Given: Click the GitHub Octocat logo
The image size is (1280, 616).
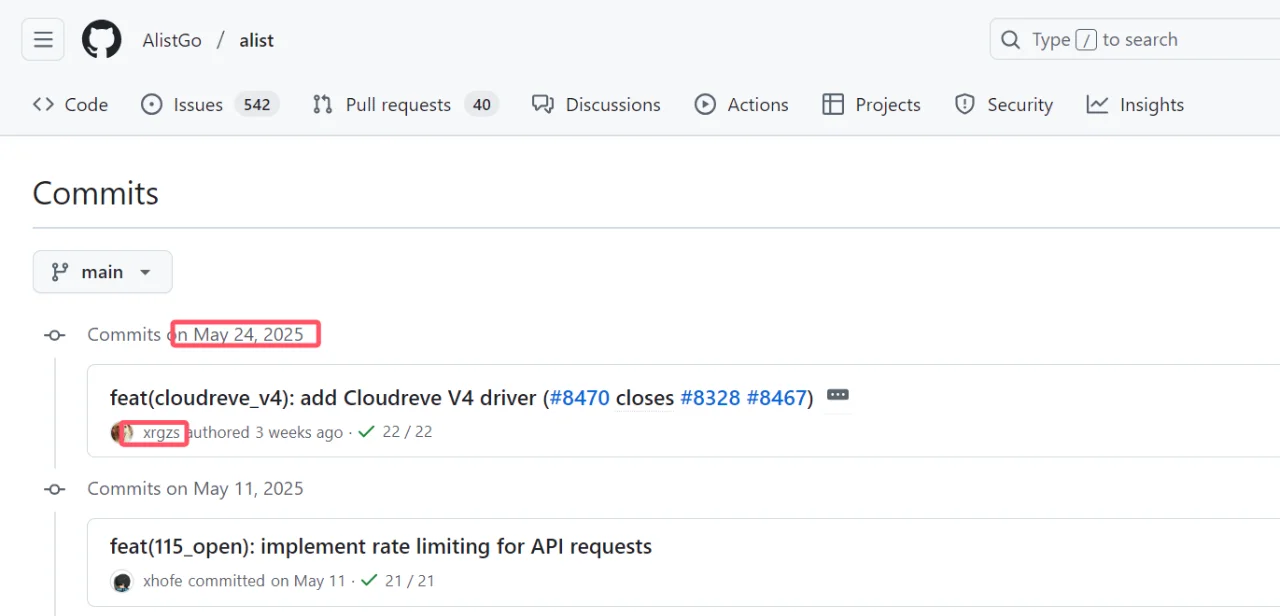Looking at the screenshot, I should click(x=101, y=40).
